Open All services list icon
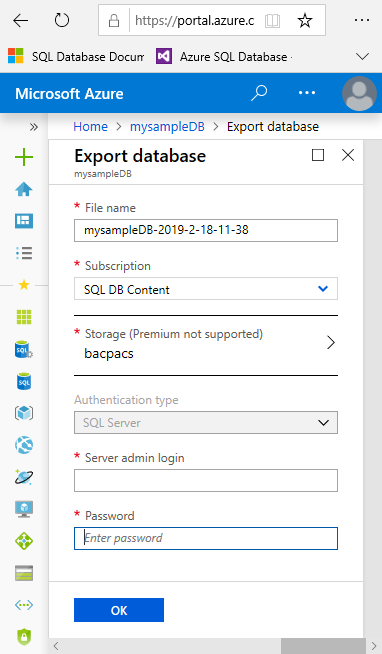The height and width of the screenshot is (654, 382). tap(24, 253)
